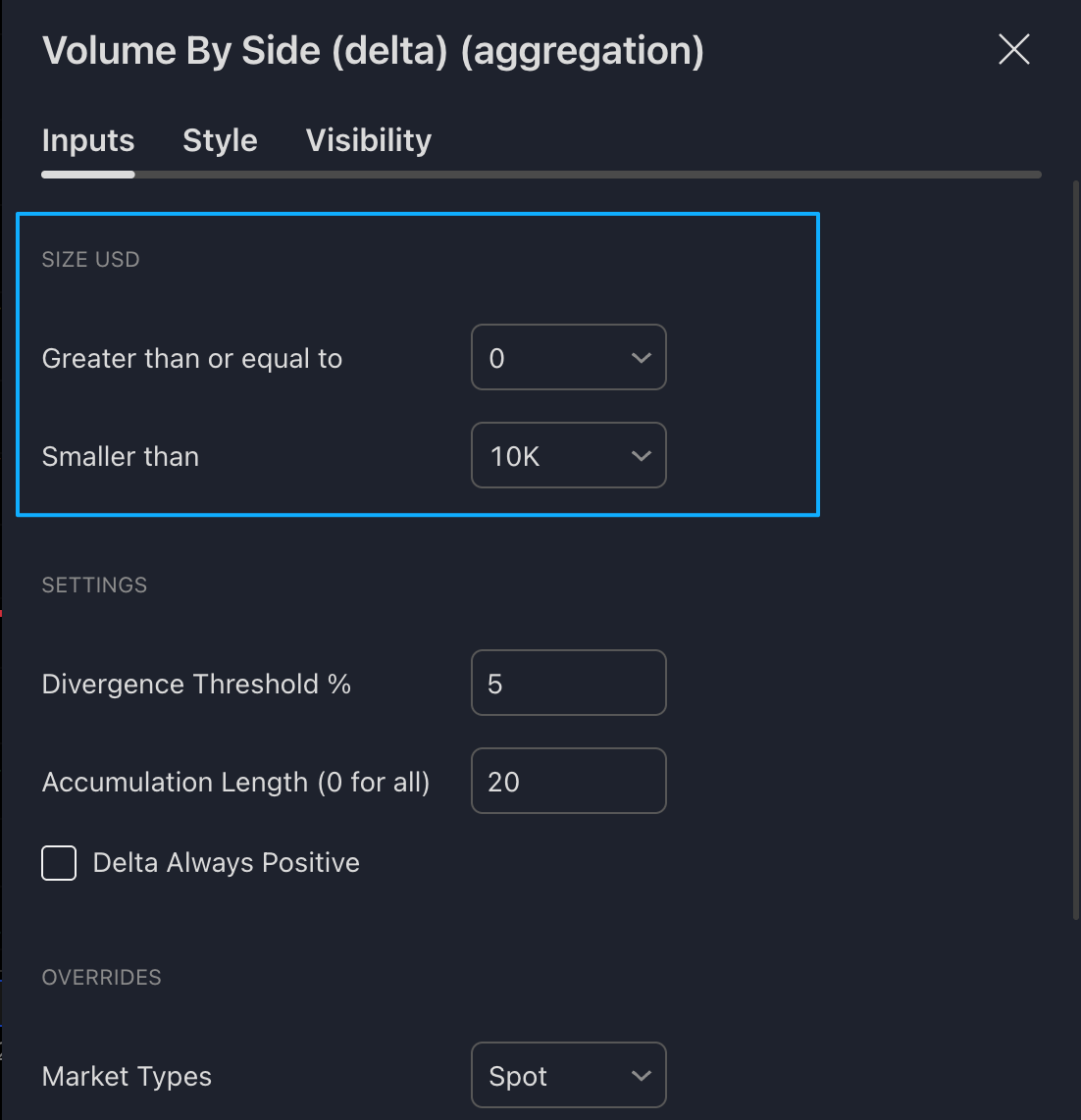Open the Style tab
The image size is (1081, 1120).
click(x=220, y=141)
